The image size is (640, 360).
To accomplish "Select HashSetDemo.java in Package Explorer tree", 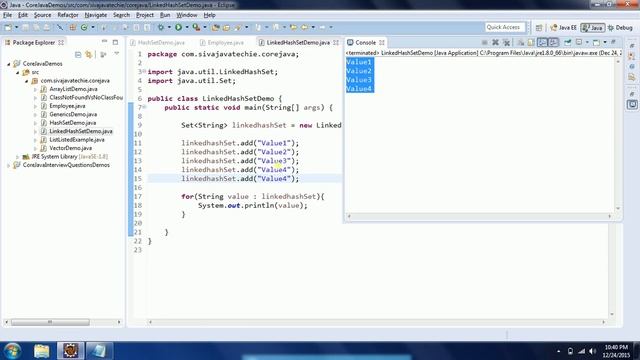I will pyautogui.click(x=73, y=123).
